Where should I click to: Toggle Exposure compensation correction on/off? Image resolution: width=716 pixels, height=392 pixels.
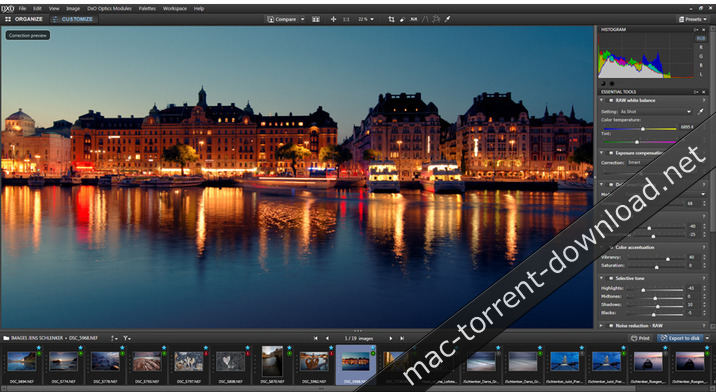(610, 153)
